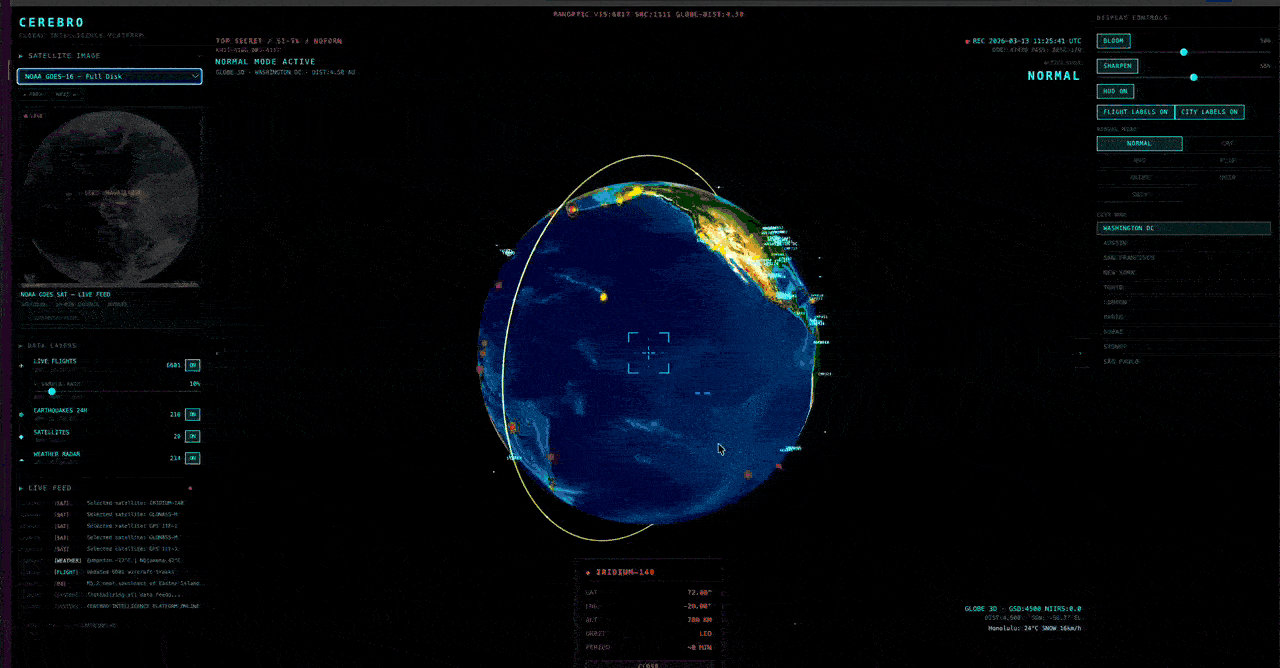Click the red recording indicator in Live Feed
Image resolution: width=1280 pixels, height=668 pixels.
pos(190,488)
